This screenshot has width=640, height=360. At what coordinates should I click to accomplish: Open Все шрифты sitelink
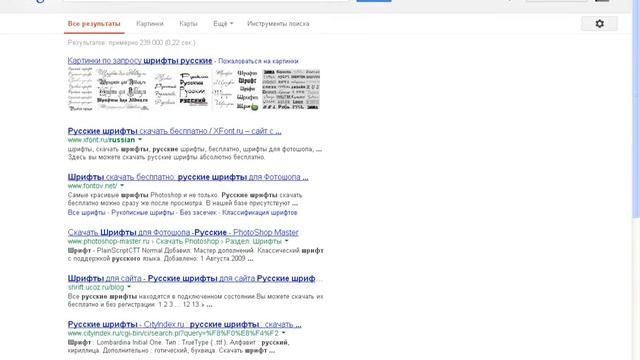(87, 213)
